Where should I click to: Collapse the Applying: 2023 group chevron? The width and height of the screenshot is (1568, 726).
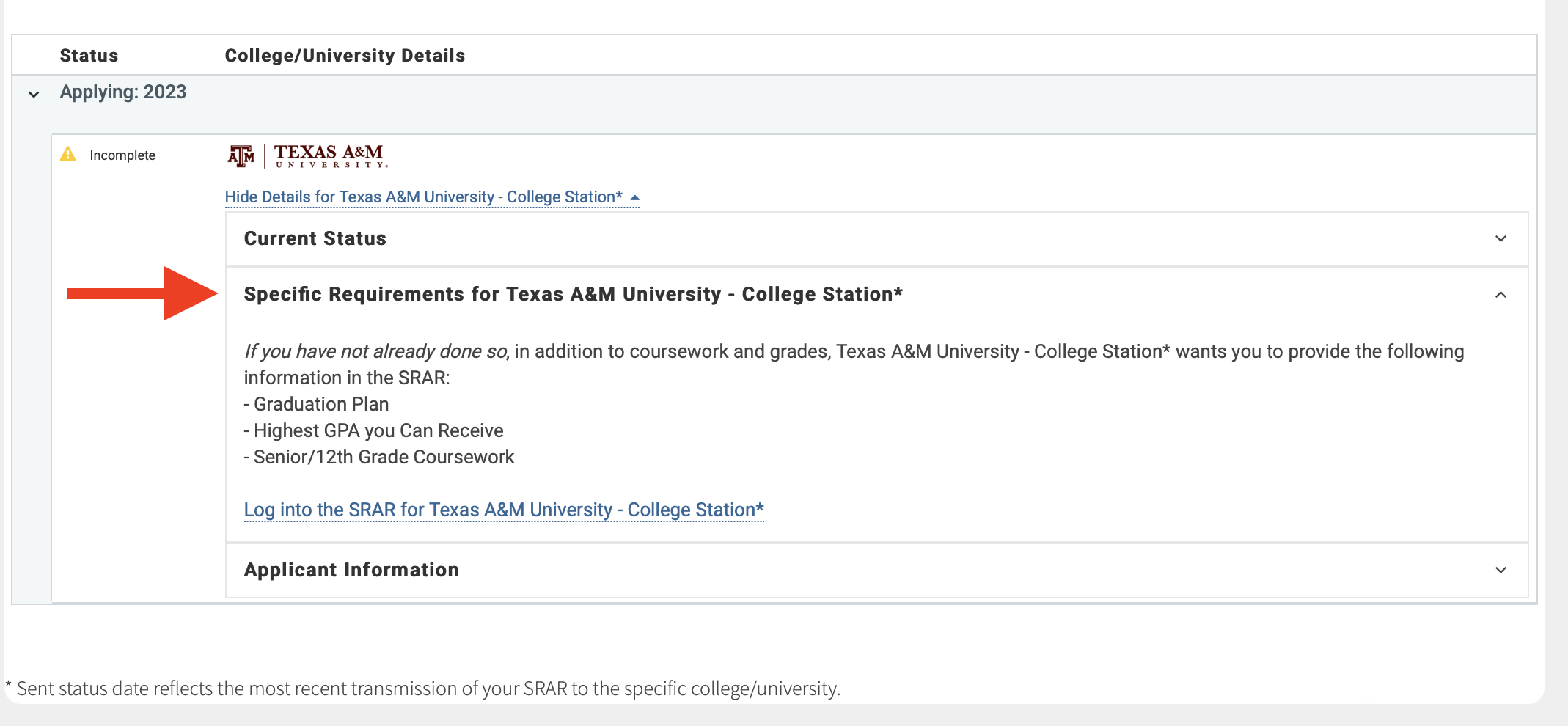click(34, 94)
